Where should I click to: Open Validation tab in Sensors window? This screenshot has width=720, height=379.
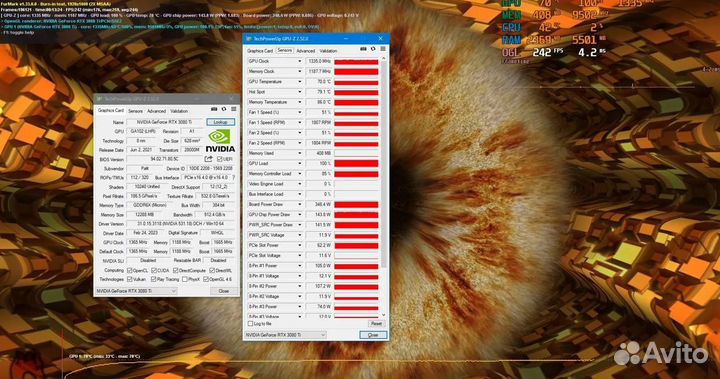[328, 51]
